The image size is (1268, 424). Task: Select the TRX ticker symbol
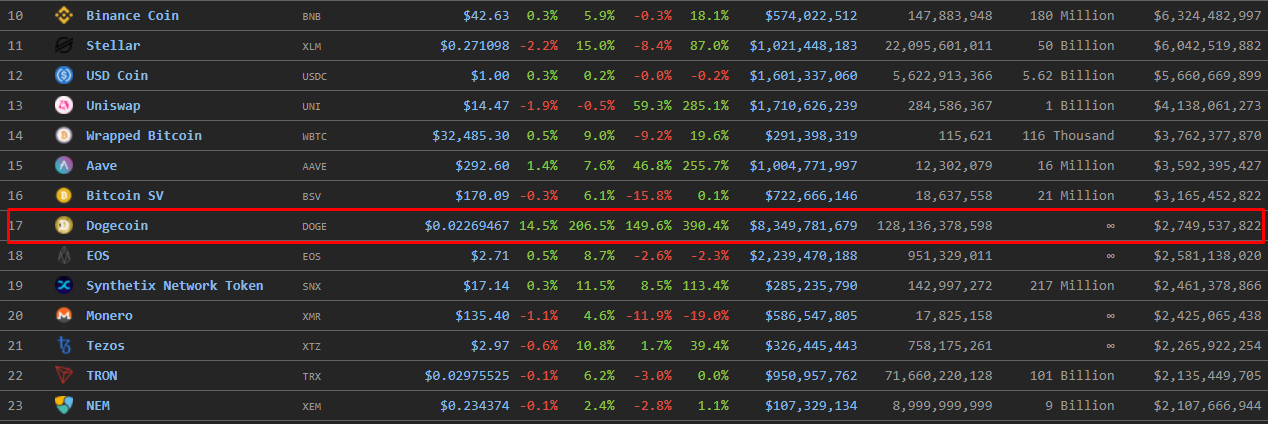tap(311, 377)
